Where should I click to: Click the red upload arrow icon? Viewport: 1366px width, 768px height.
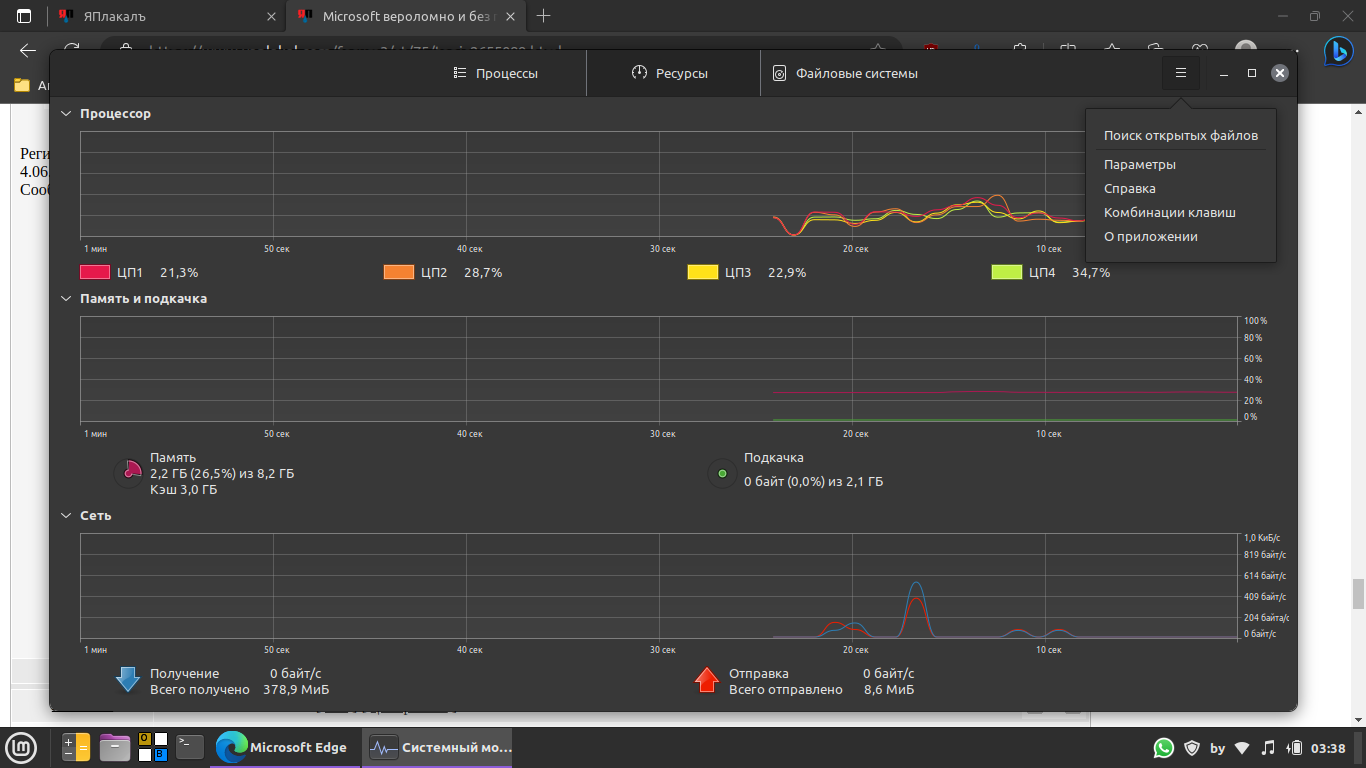pyautogui.click(x=707, y=680)
